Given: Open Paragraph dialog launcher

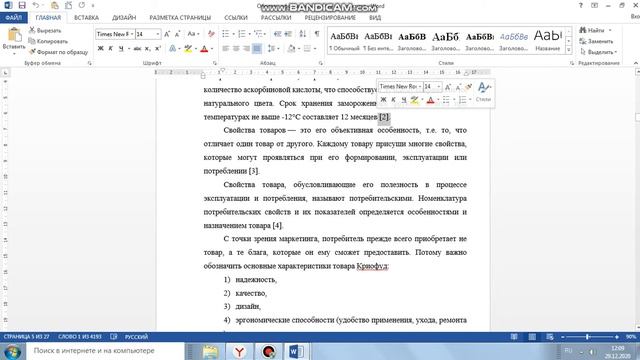Looking at the screenshot, I should pos(321,63).
